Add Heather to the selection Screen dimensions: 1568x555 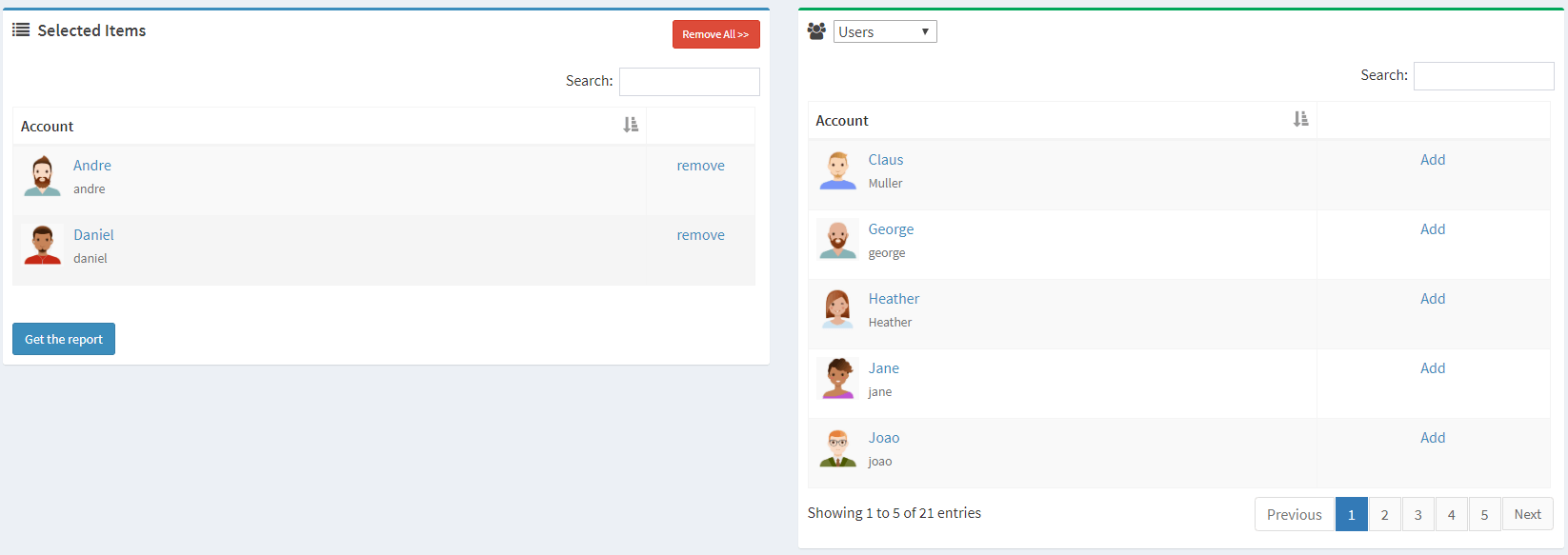[x=1433, y=299]
